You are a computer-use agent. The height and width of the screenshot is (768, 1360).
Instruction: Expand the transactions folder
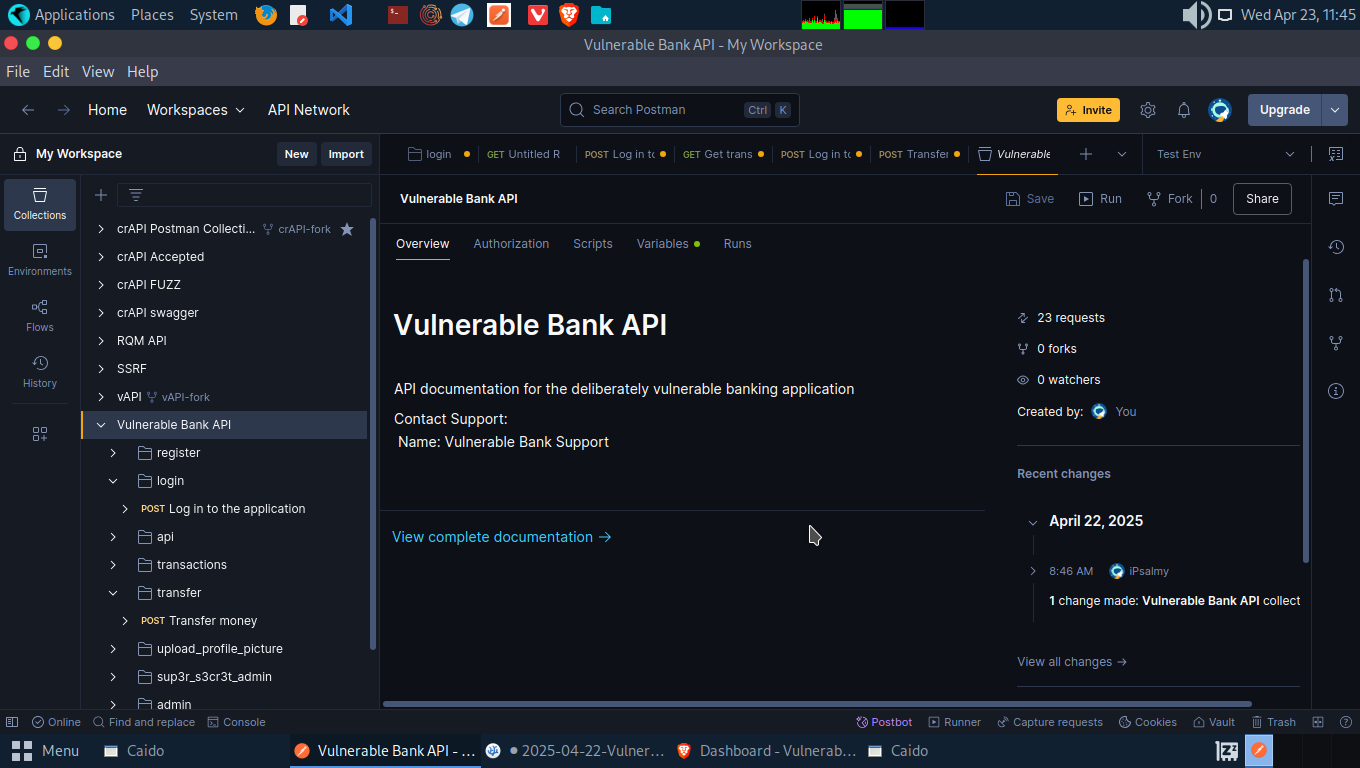coord(113,565)
